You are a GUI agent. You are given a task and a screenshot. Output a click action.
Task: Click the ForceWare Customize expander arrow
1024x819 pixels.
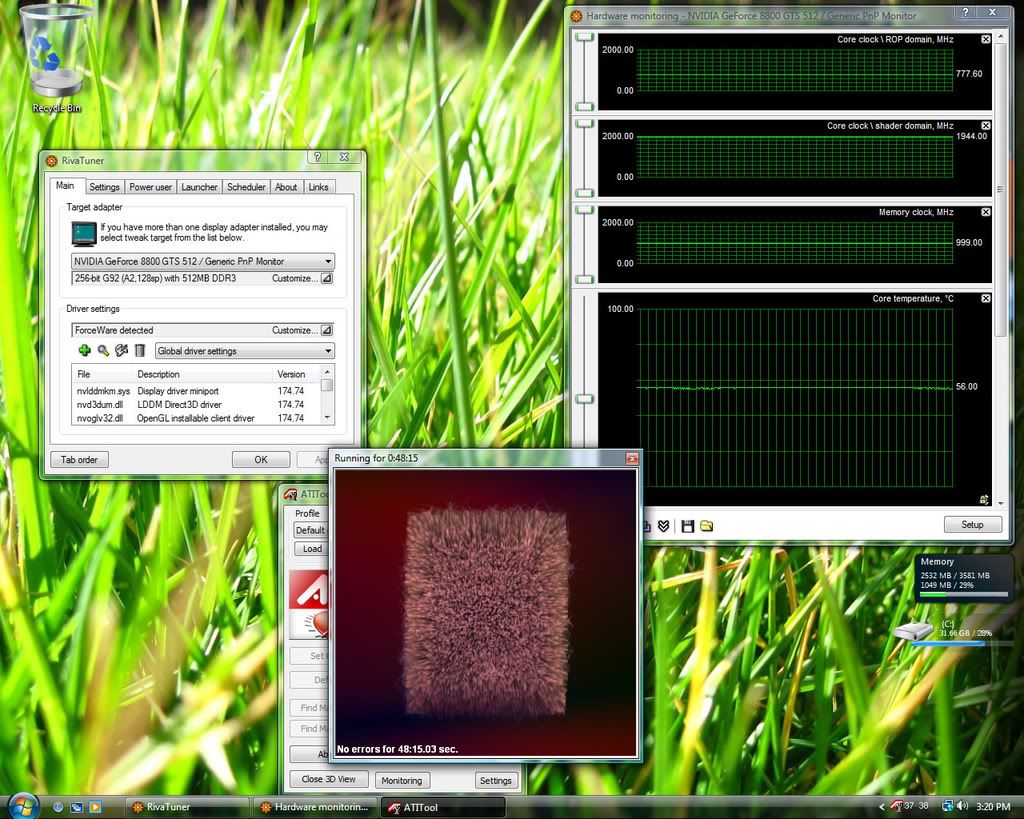(326, 330)
